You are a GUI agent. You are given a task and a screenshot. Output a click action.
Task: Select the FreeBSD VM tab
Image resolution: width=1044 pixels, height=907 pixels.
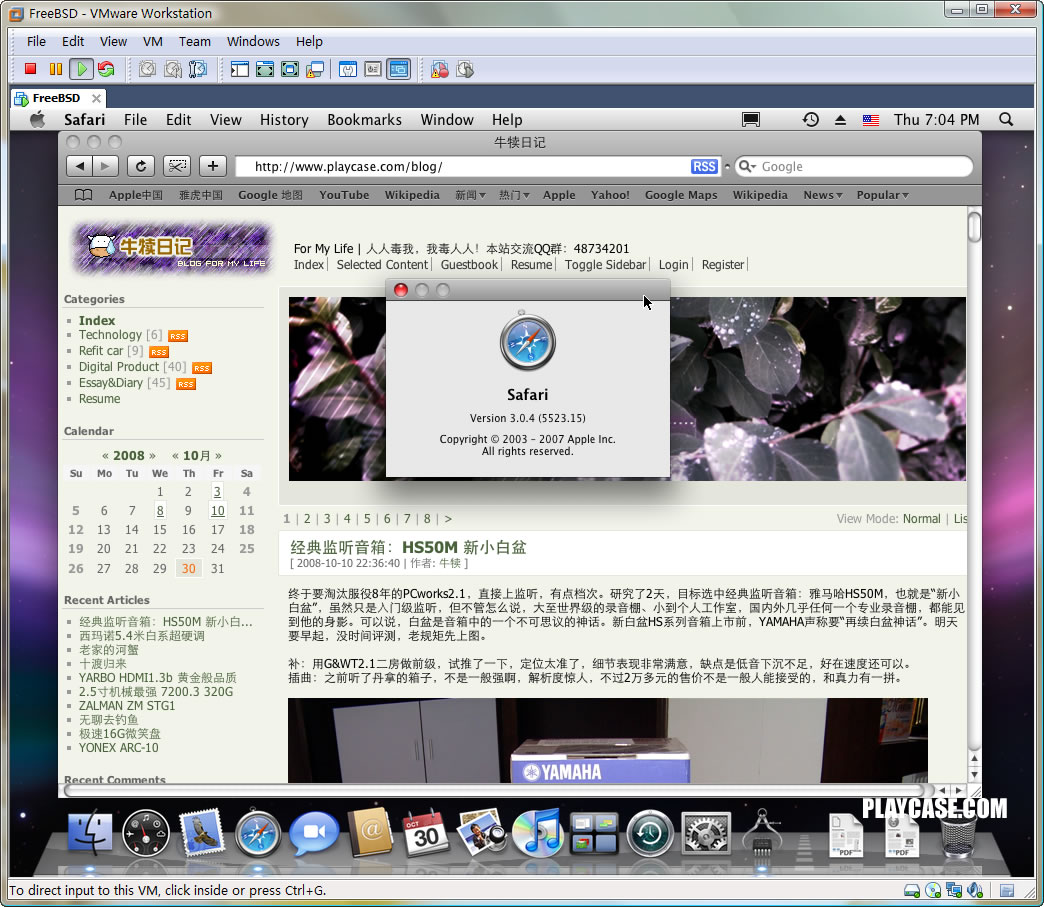pos(56,98)
